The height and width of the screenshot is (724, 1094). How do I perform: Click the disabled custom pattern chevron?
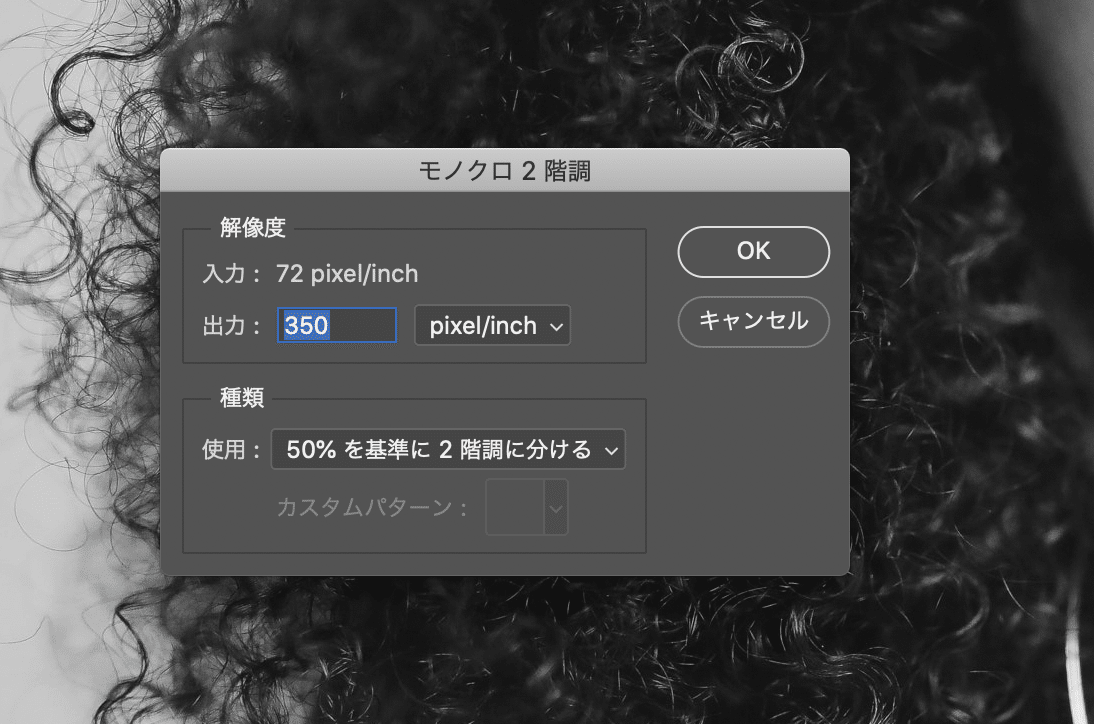coord(556,507)
